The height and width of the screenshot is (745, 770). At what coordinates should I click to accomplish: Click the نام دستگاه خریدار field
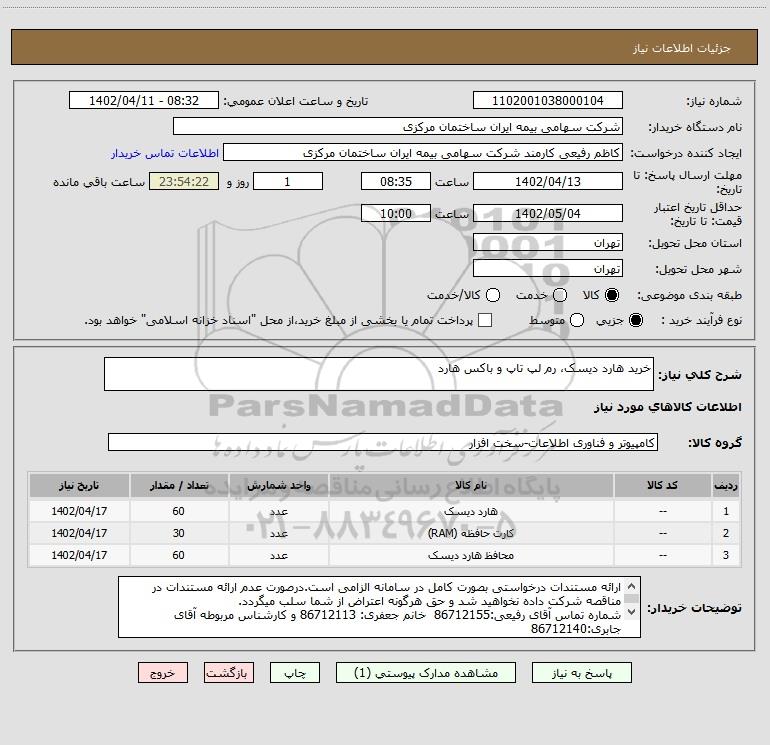(398, 127)
